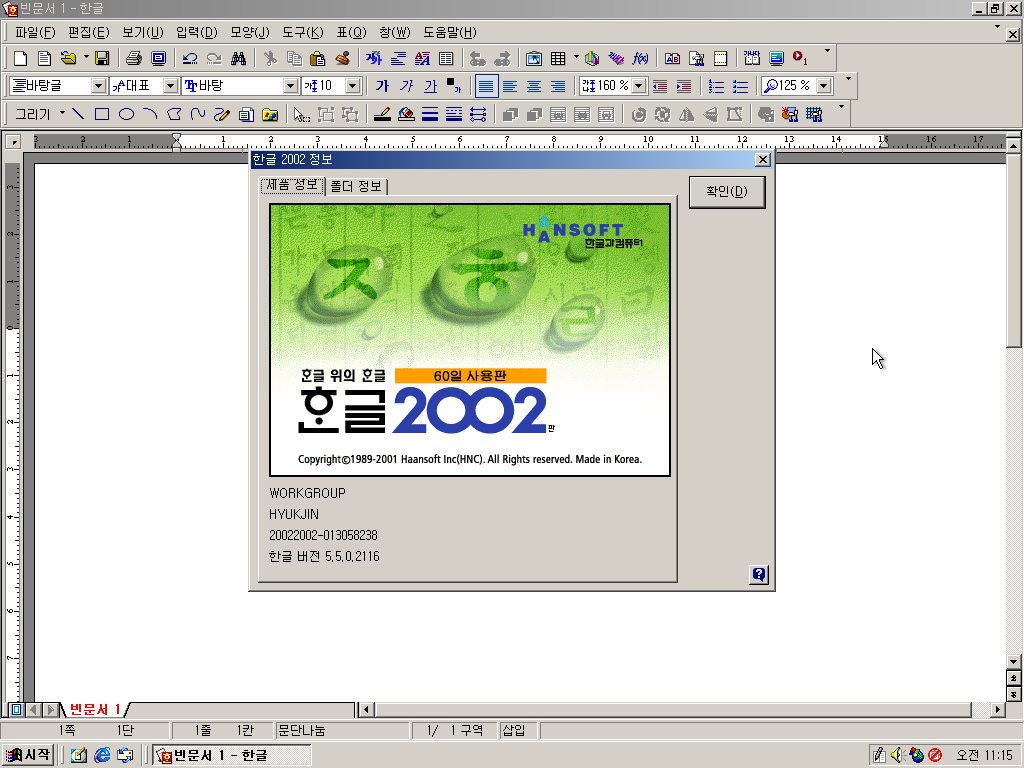The width and height of the screenshot is (1024, 768).
Task: Choose the object select arrow tool
Action: click(x=301, y=115)
